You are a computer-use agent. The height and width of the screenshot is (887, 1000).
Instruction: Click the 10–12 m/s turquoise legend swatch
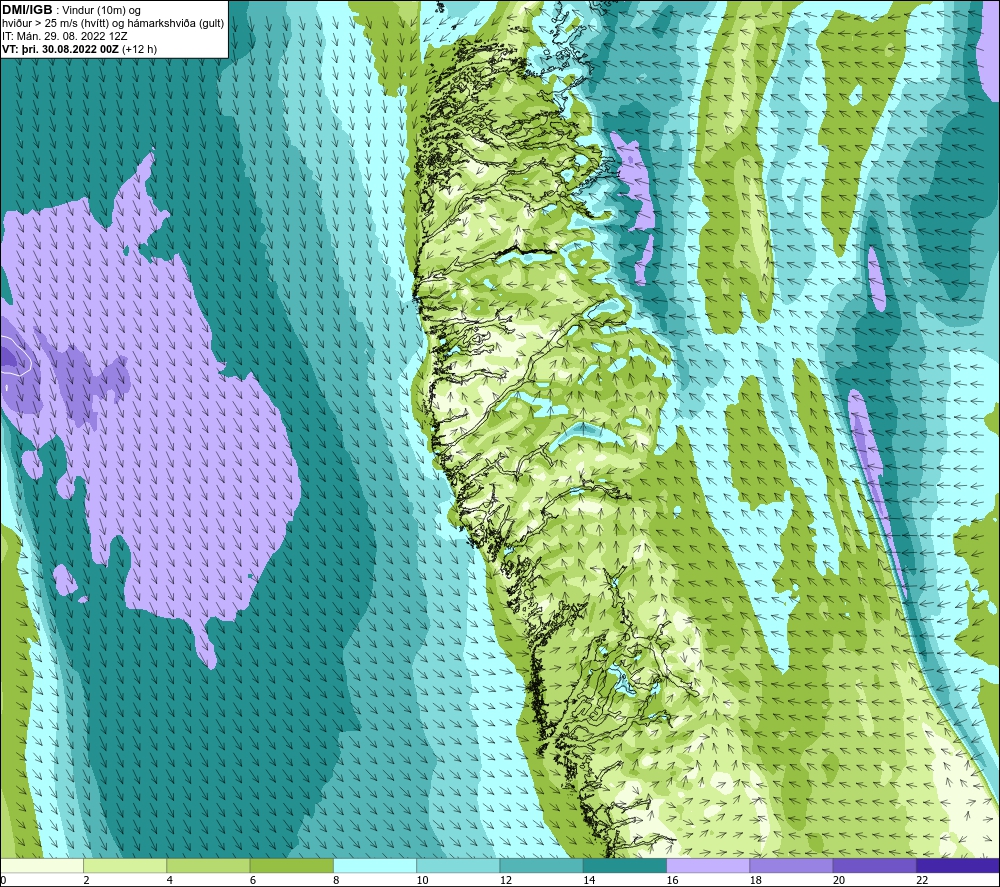pyautogui.click(x=458, y=865)
